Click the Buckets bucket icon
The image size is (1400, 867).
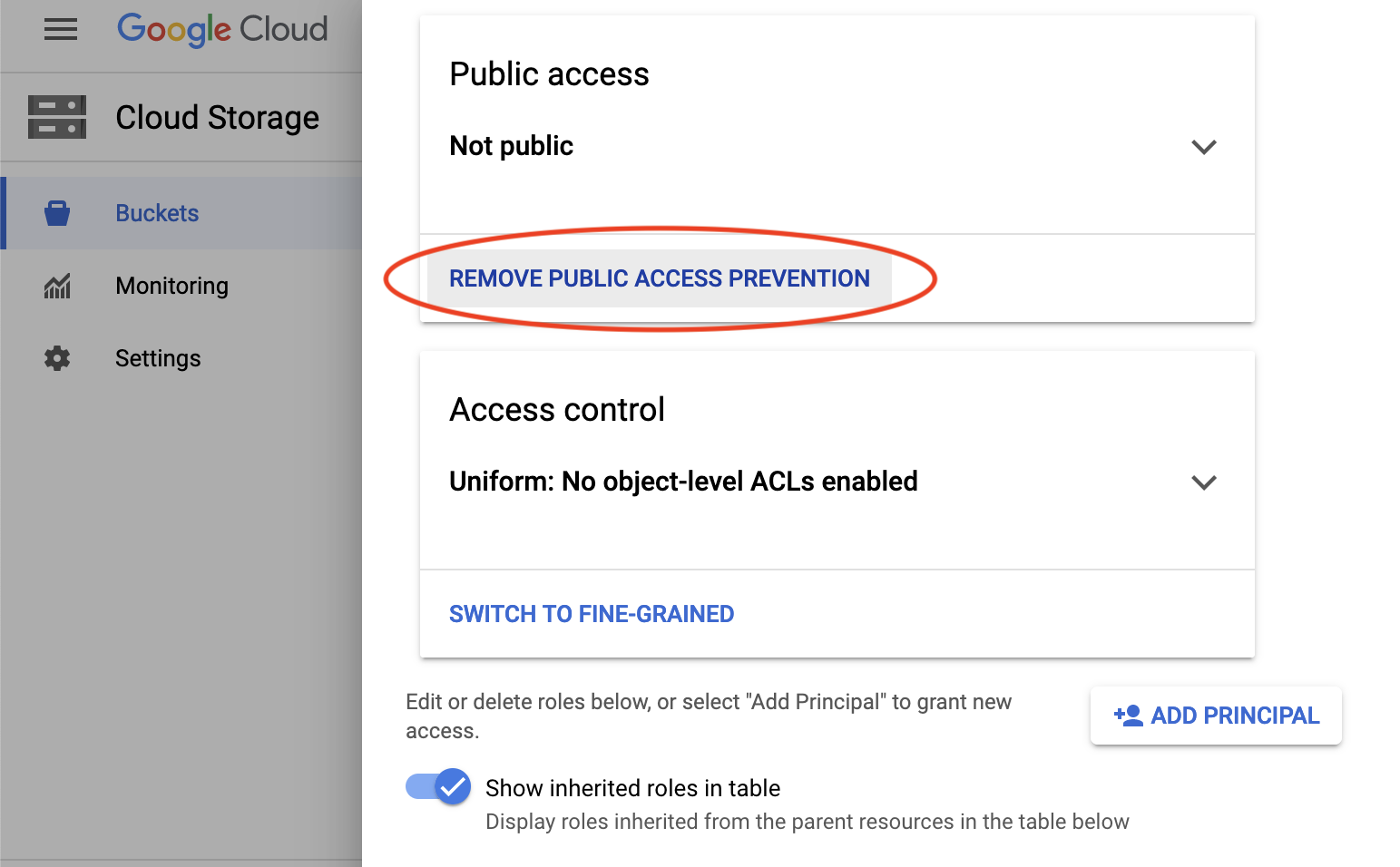click(57, 213)
